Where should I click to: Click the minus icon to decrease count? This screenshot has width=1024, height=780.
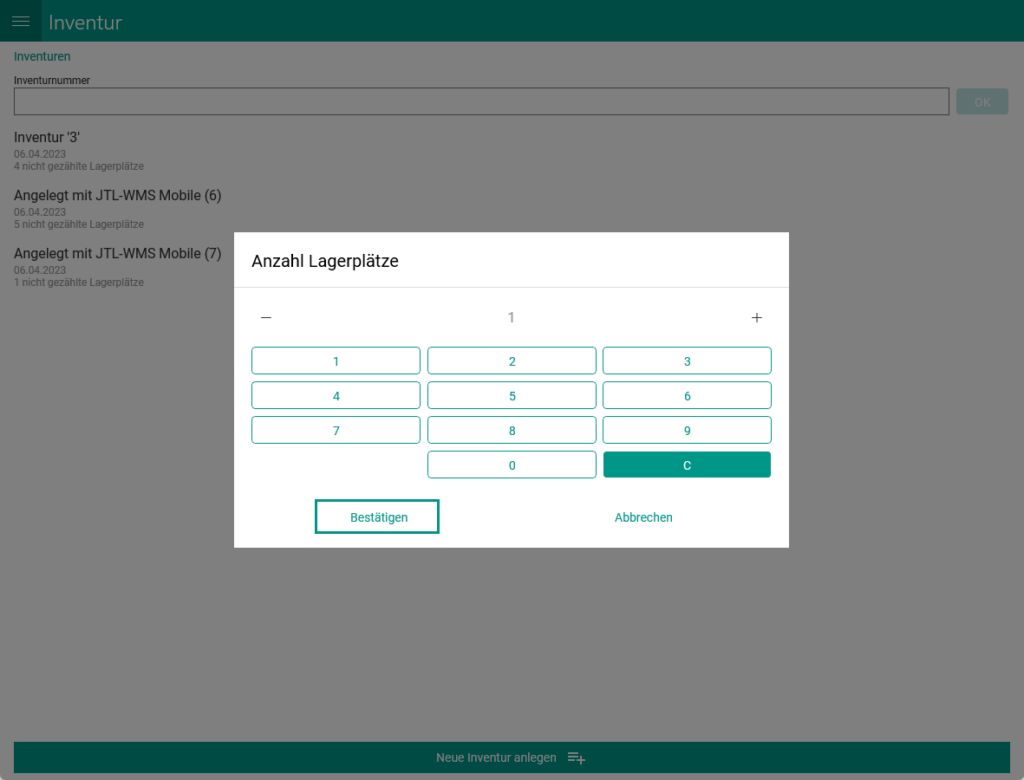coord(266,318)
